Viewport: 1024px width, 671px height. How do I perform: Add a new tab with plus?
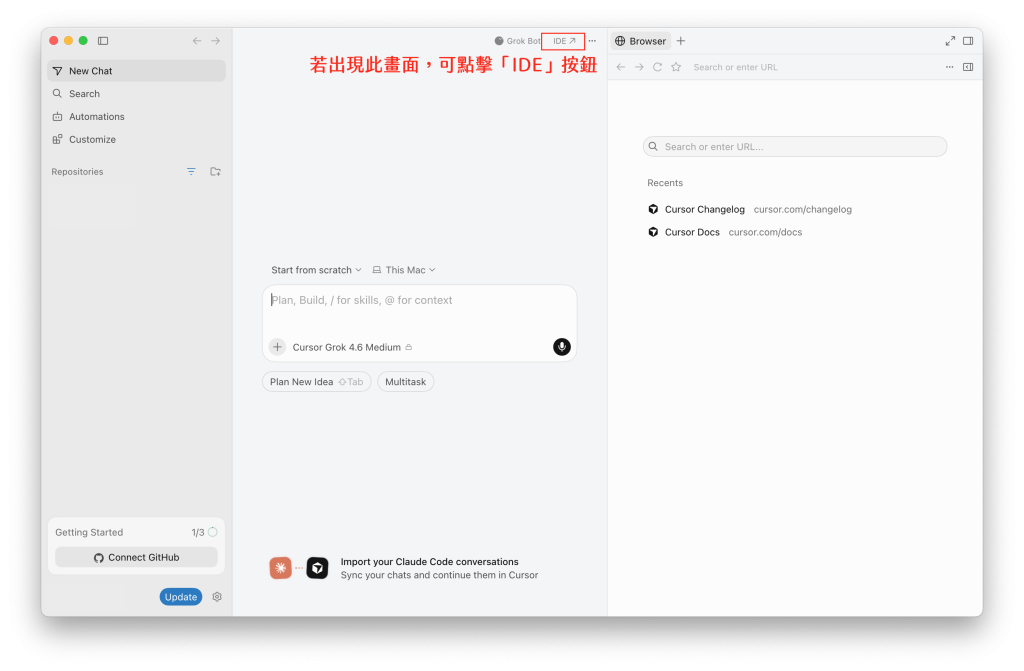click(680, 41)
